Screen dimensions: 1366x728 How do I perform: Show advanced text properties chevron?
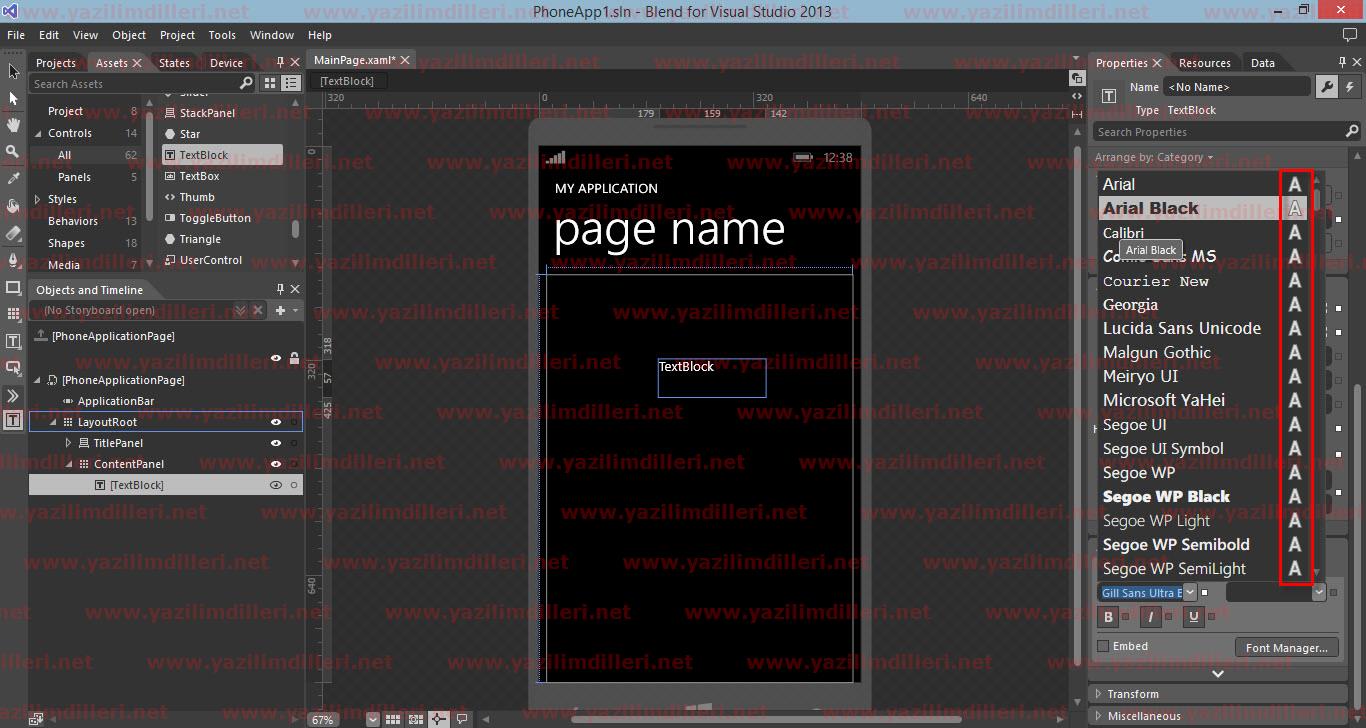[1217, 674]
